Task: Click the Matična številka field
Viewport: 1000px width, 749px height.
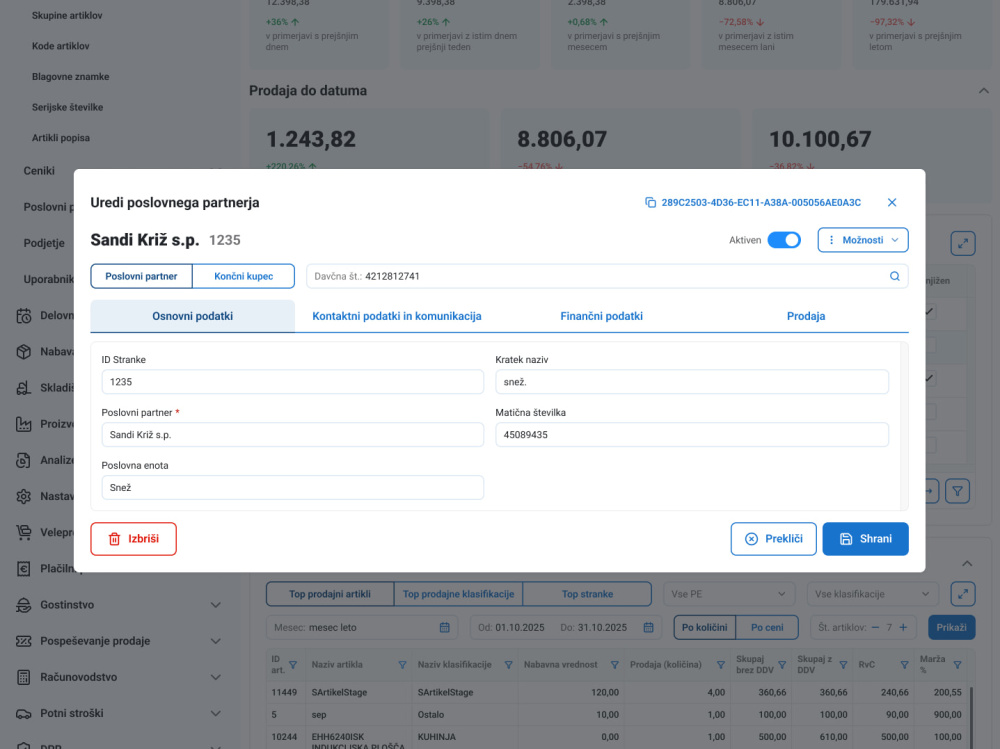Action: click(x=692, y=434)
